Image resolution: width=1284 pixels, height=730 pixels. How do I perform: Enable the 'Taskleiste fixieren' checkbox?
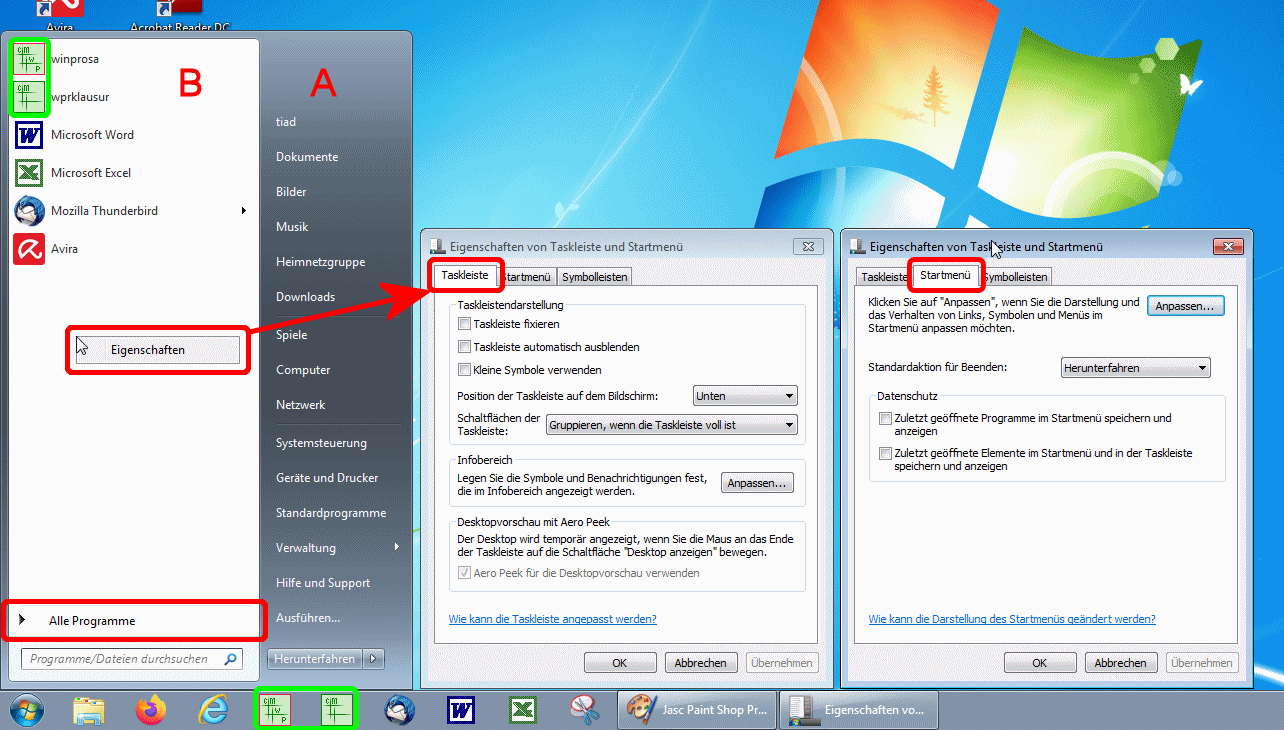pyautogui.click(x=464, y=324)
